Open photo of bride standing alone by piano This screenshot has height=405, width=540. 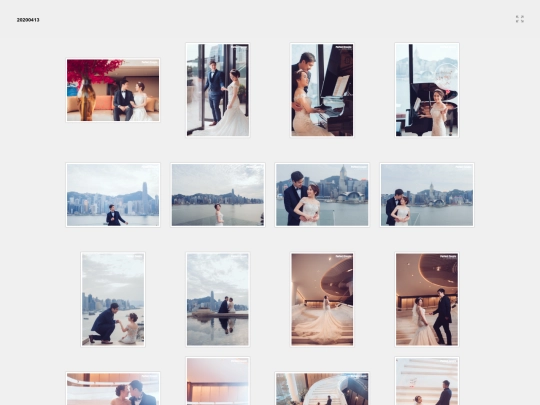click(x=427, y=90)
